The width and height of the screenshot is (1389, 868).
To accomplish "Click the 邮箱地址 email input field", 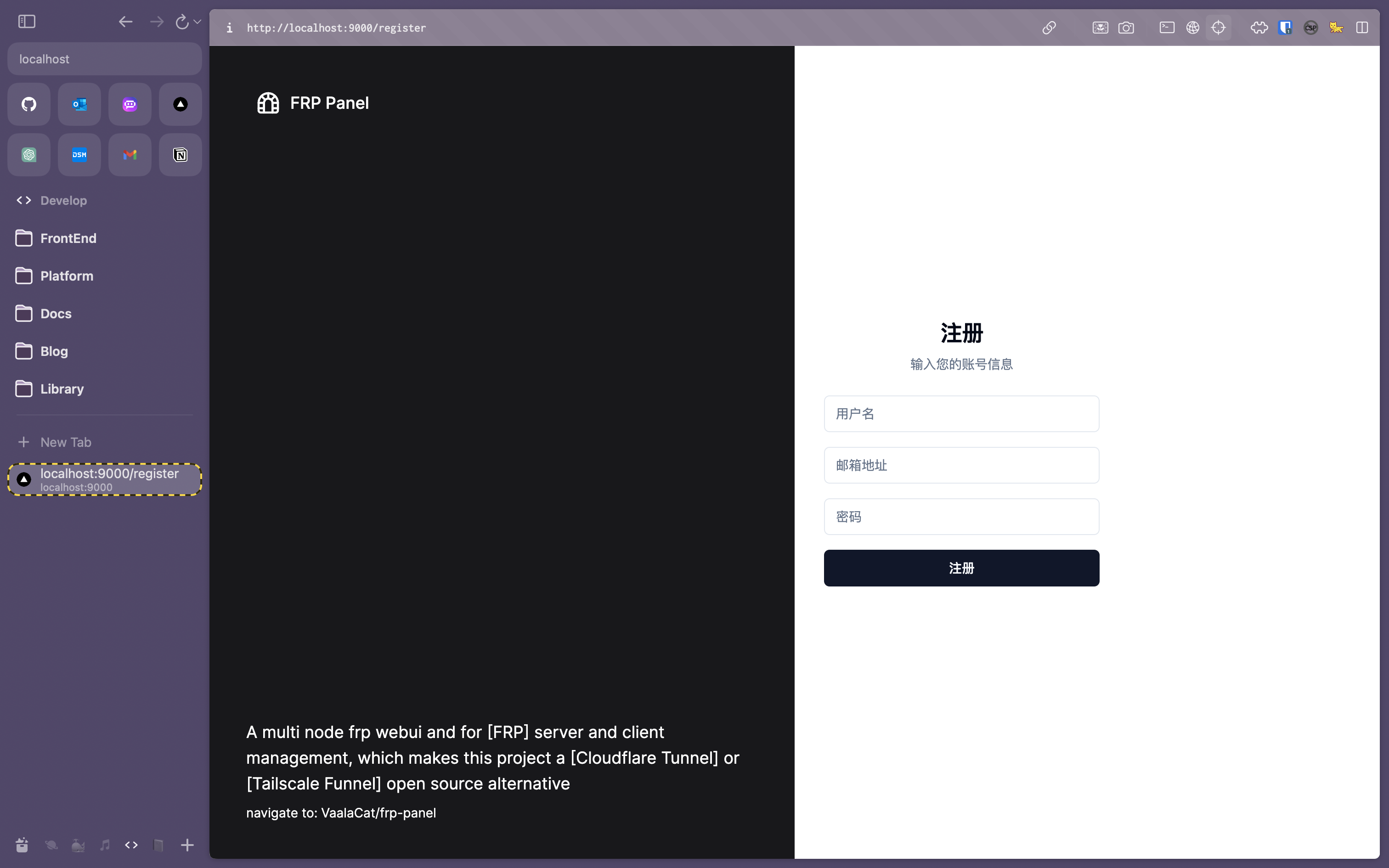I will click(961, 465).
